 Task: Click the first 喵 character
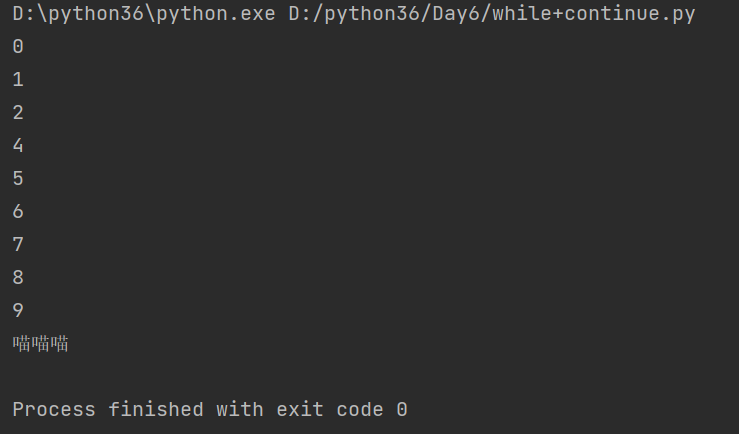[x=21, y=344]
